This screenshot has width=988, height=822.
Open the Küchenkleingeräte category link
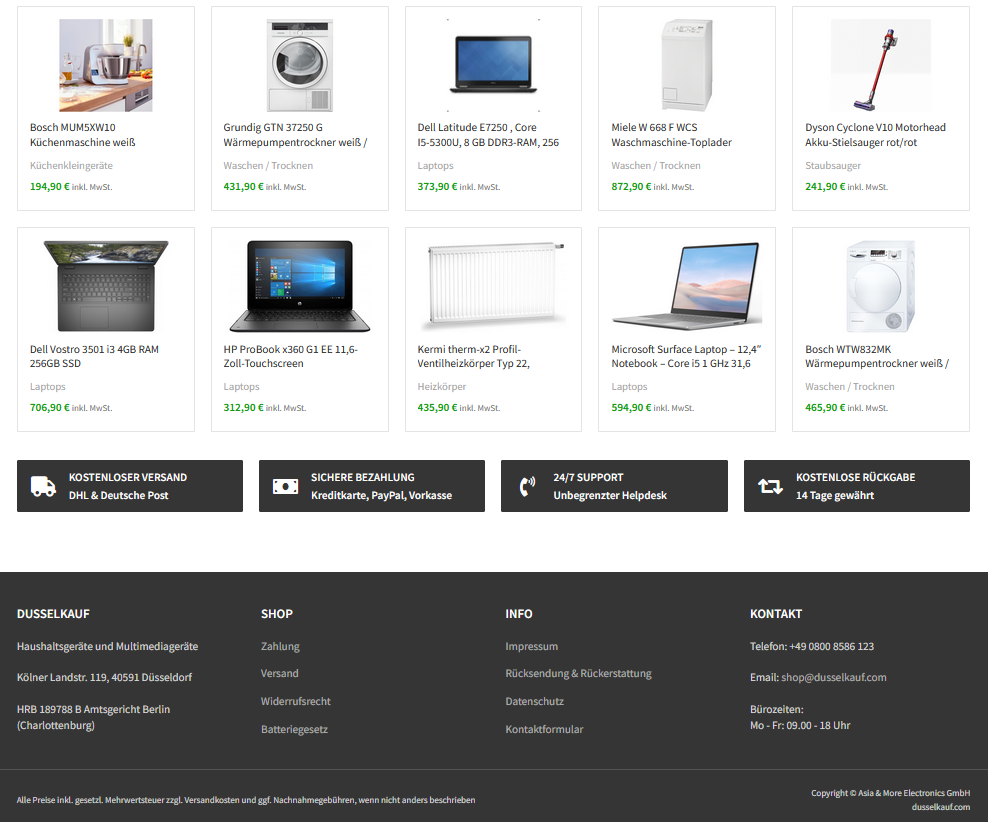click(x=71, y=166)
